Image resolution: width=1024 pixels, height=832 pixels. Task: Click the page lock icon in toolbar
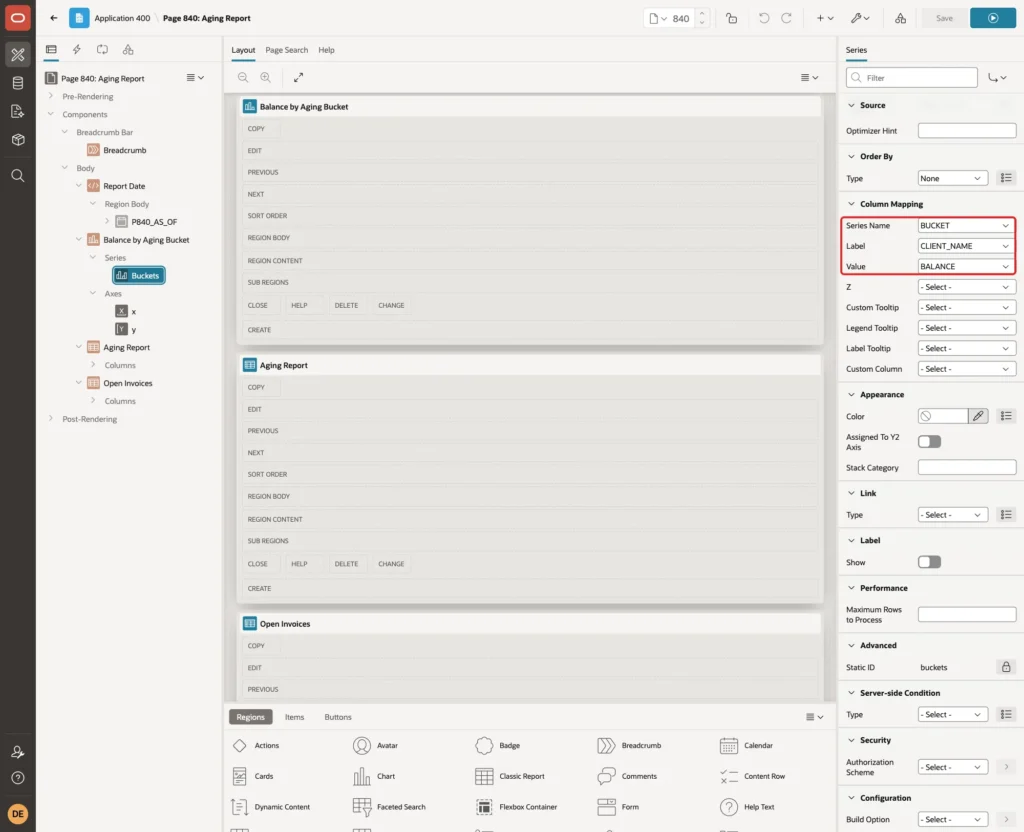pos(731,18)
